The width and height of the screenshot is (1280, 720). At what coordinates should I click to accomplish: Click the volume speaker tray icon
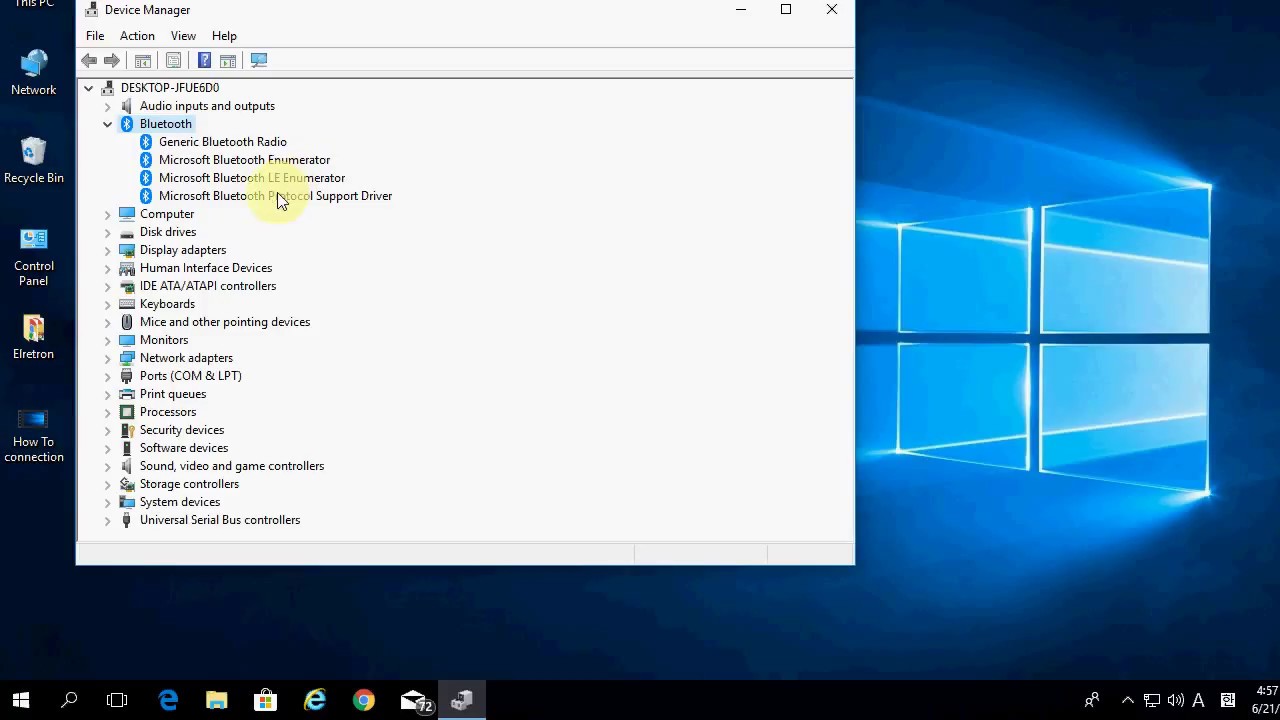(1175, 700)
